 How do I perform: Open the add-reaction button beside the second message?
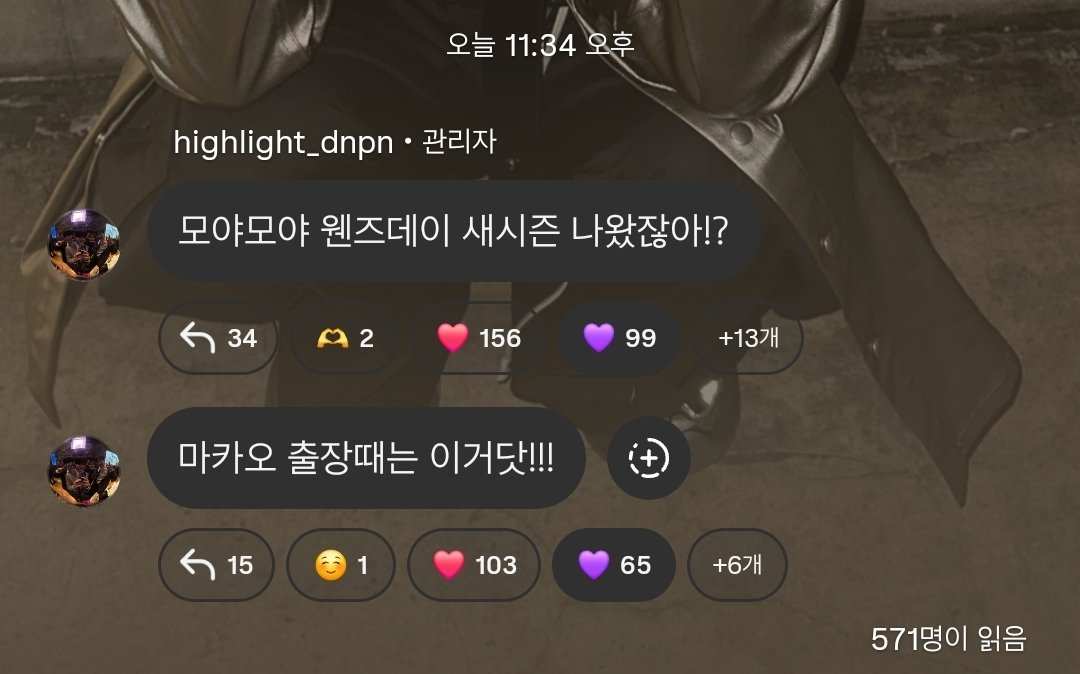[x=649, y=458]
